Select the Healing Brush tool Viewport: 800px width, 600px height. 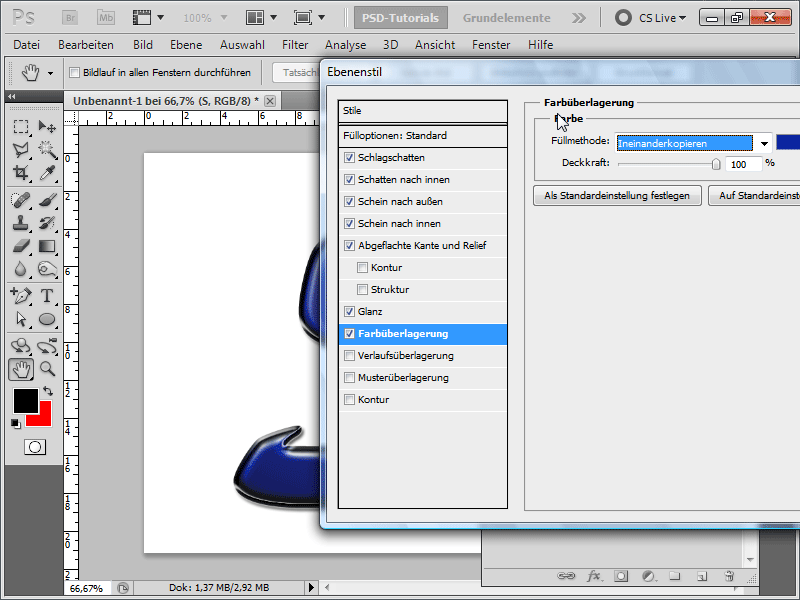pyautogui.click(x=20, y=200)
